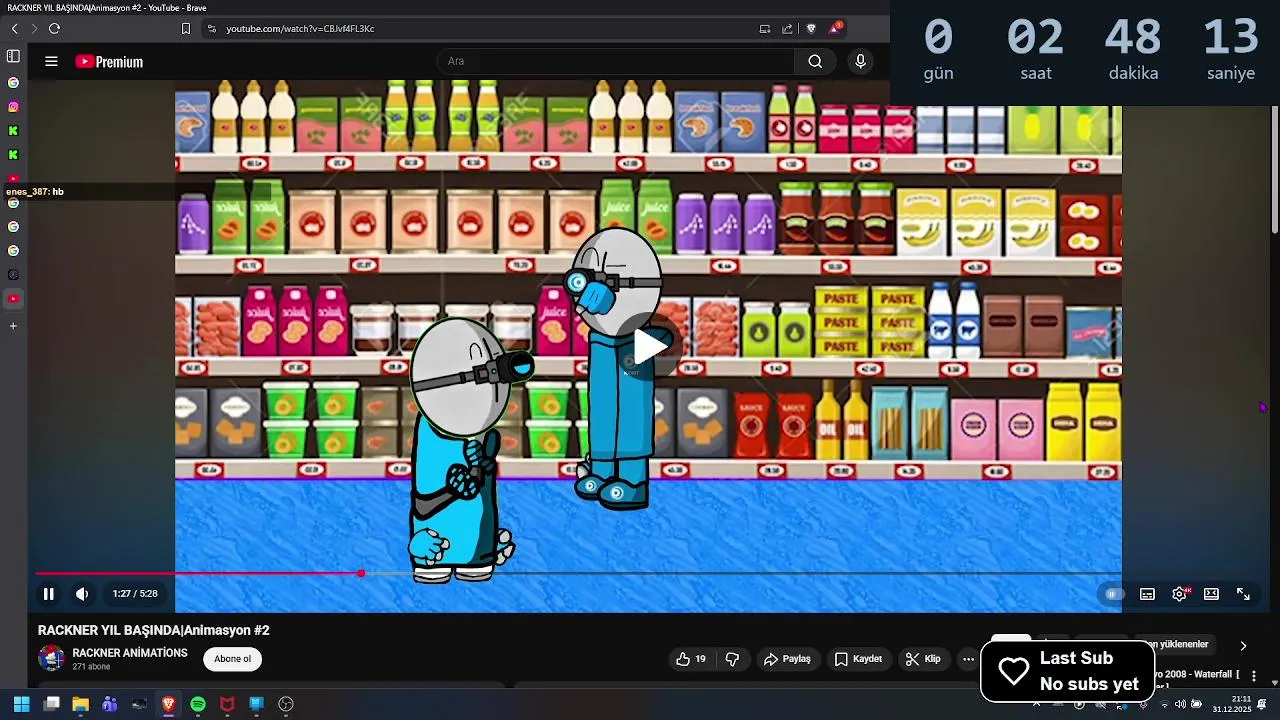Toggle Brave vertical tabs sidebar panel
This screenshot has width=1280, height=720.
pos(13,56)
